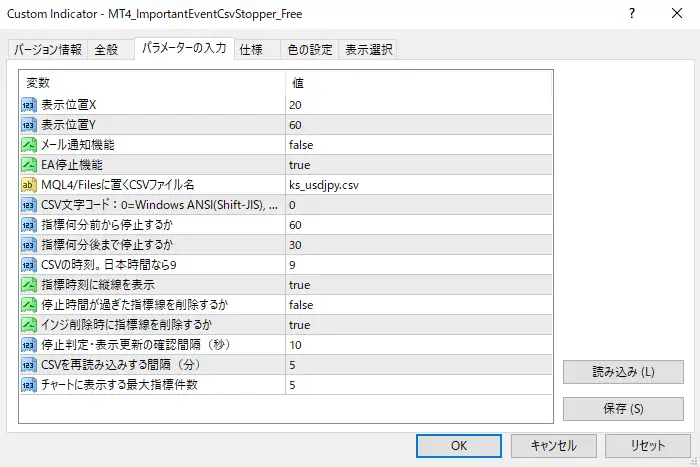Select the CSV文字コード variable label
This screenshot has width=700, height=467.
coord(159,205)
